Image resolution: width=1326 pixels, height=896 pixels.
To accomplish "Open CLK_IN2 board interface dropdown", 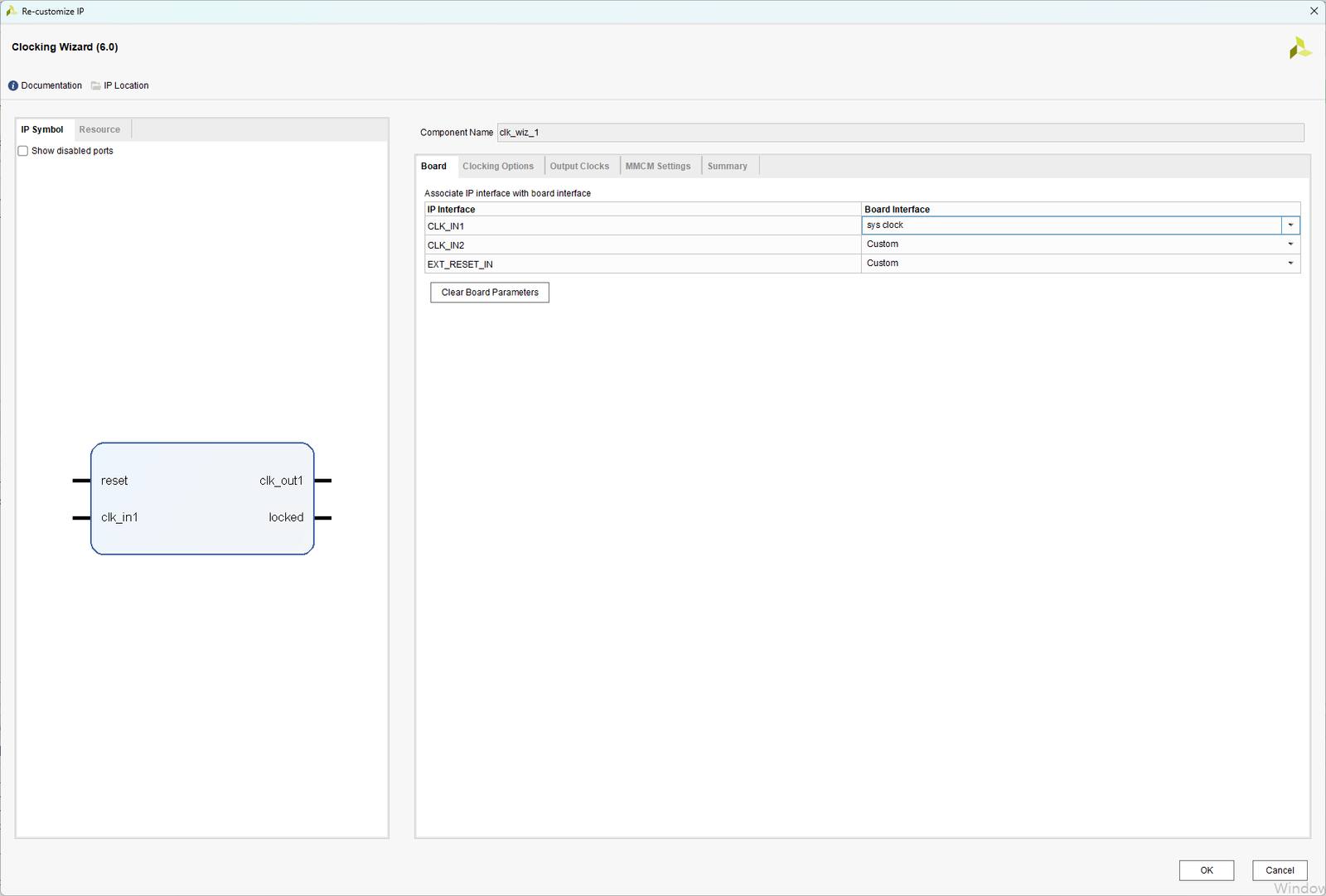I will click(1290, 245).
